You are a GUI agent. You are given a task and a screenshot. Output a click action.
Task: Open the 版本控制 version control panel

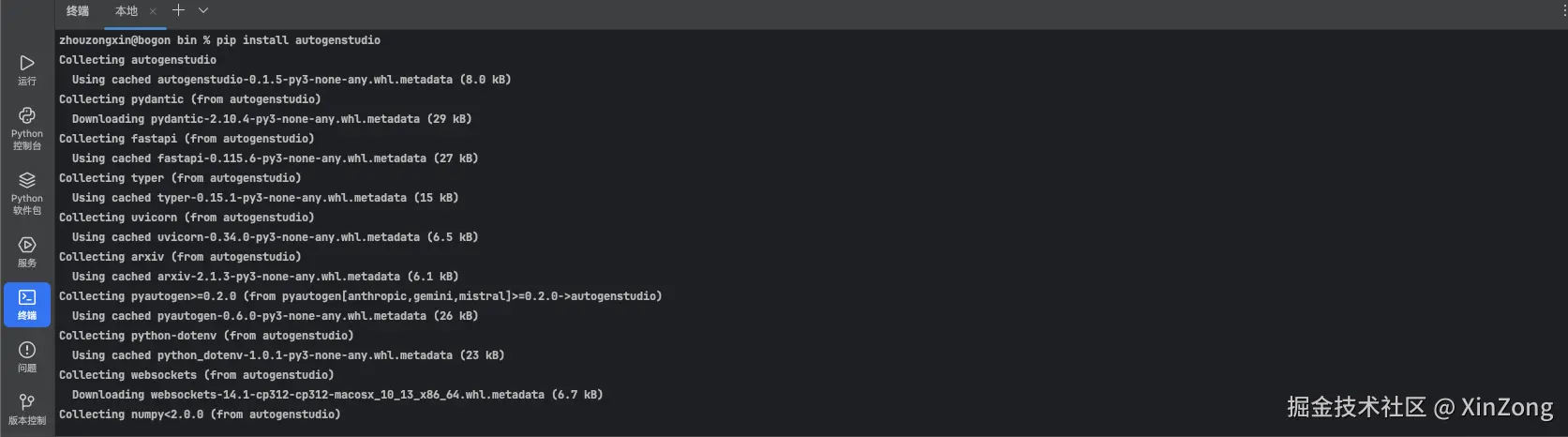27,409
